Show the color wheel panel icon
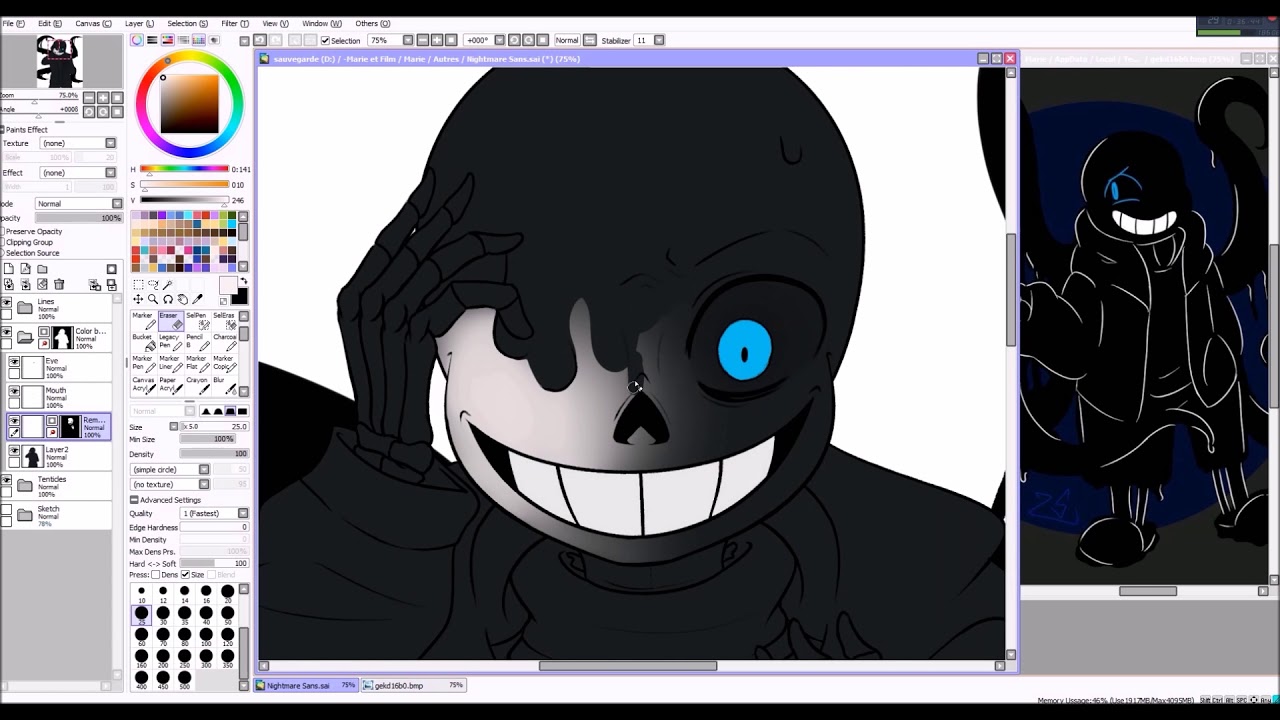The width and height of the screenshot is (1280, 720). pos(137,40)
